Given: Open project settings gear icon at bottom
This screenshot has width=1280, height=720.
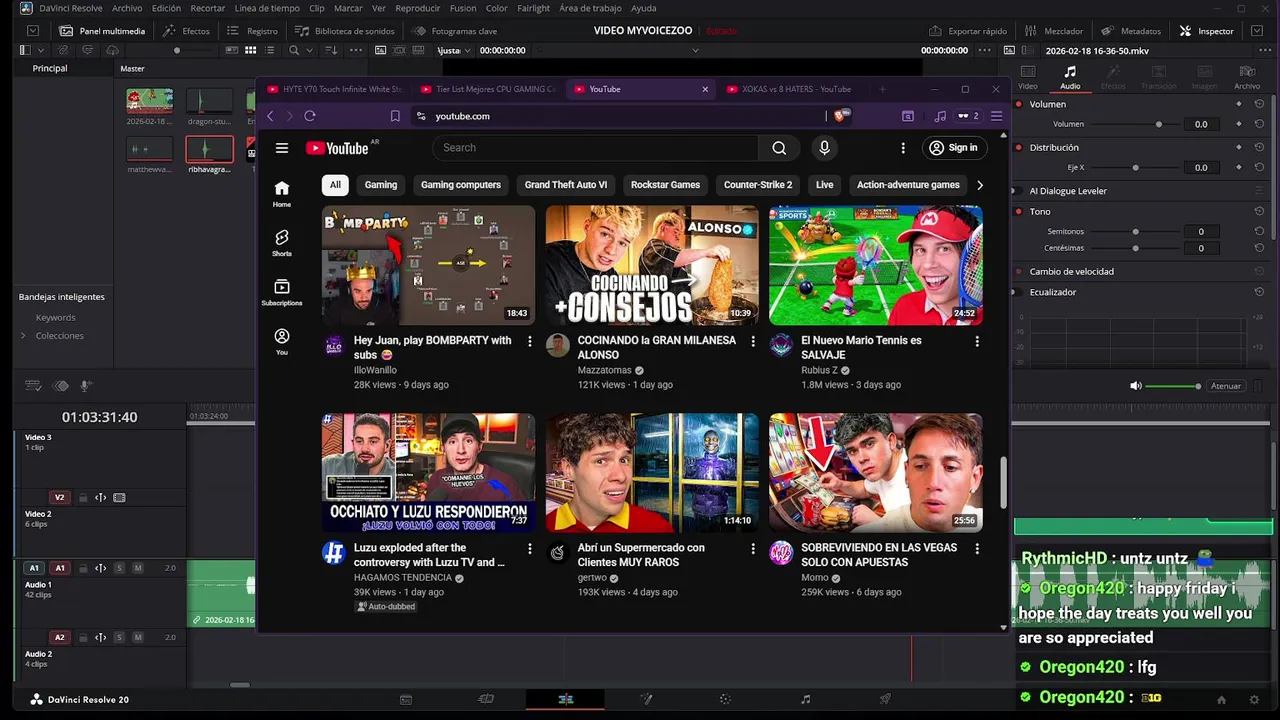Looking at the screenshot, I should coord(1254,699).
